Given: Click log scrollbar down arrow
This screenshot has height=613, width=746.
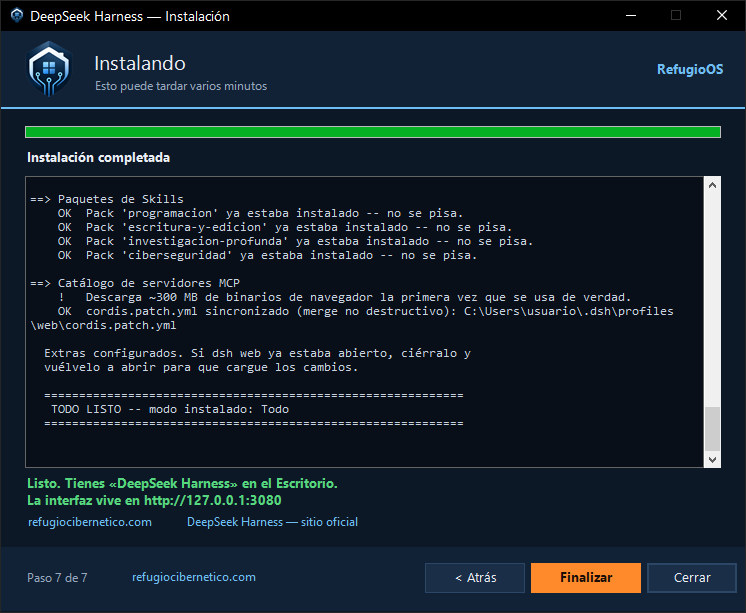Looking at the screenshot, I should click(712, 459).
